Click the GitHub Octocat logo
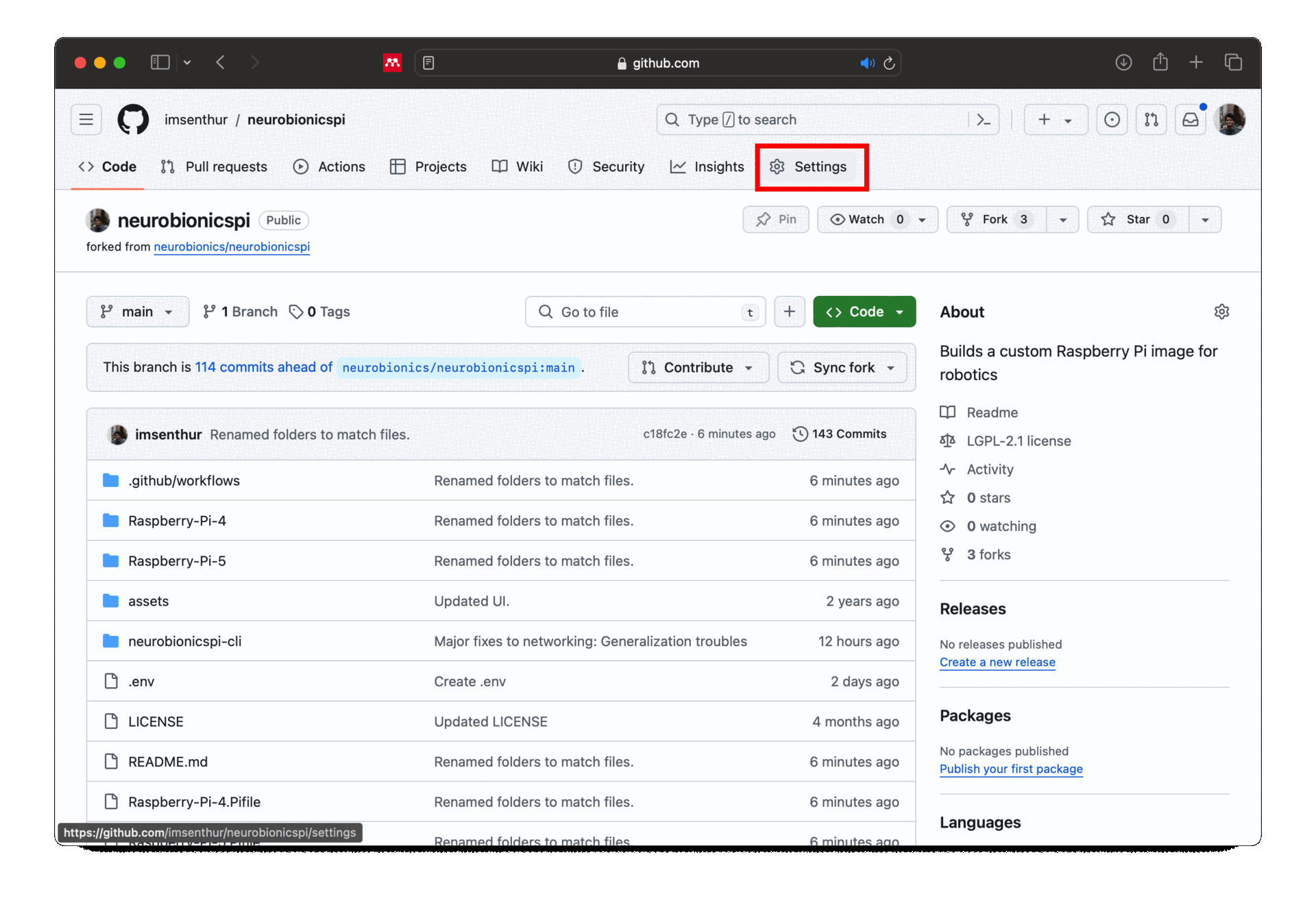 click(x=133, y=119)
